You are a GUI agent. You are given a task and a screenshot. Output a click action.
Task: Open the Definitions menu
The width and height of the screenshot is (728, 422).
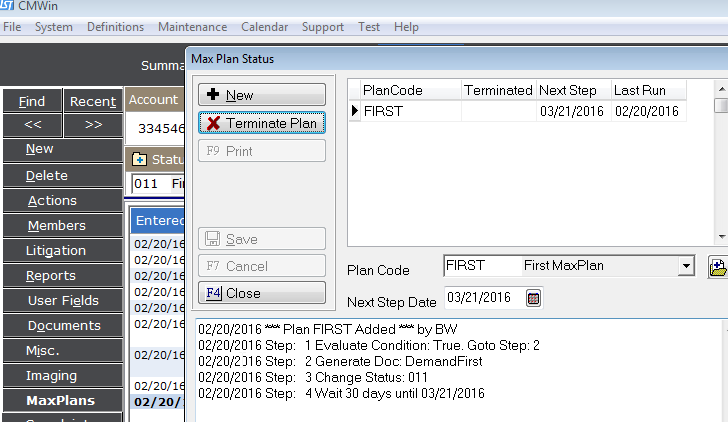point(115,27)
